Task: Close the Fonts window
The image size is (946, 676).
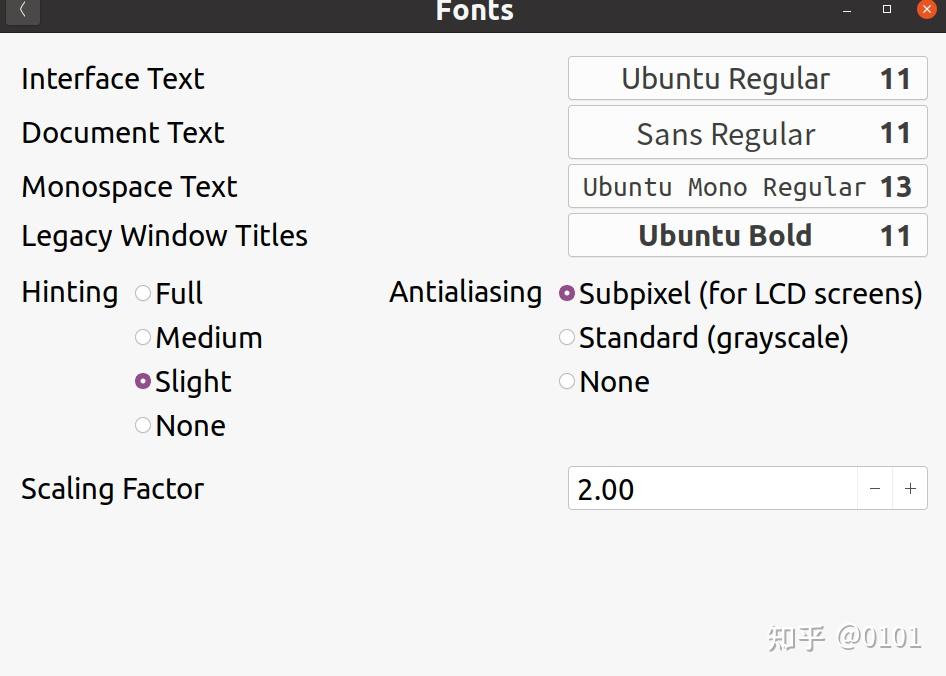Action: tap(926, 9)
